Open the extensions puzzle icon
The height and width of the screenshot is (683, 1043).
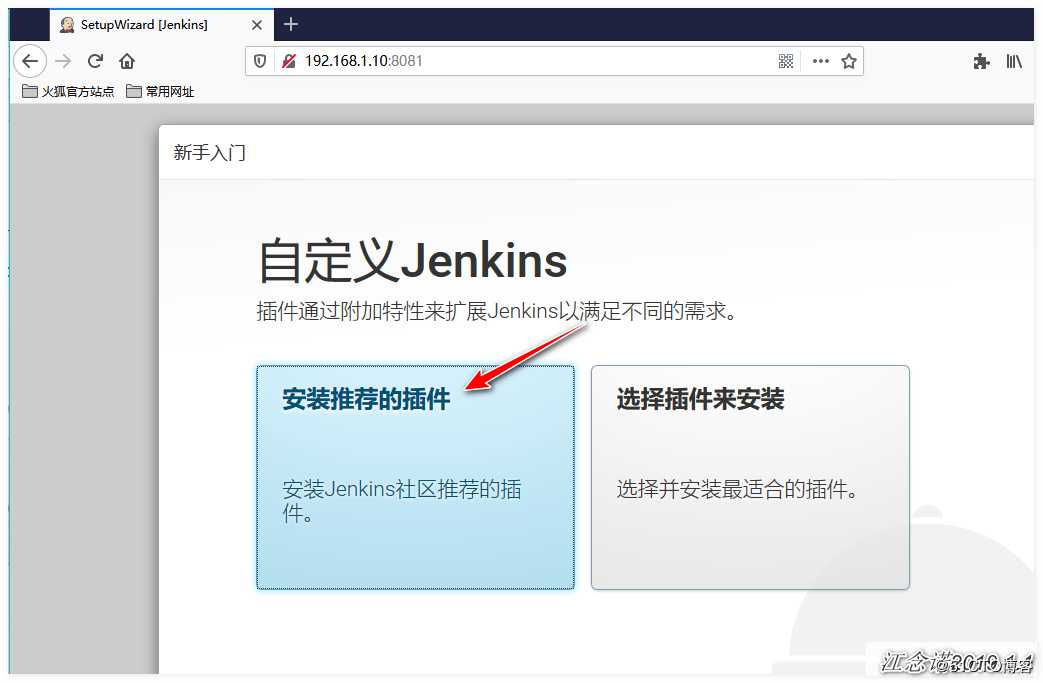tap(980, 62)
